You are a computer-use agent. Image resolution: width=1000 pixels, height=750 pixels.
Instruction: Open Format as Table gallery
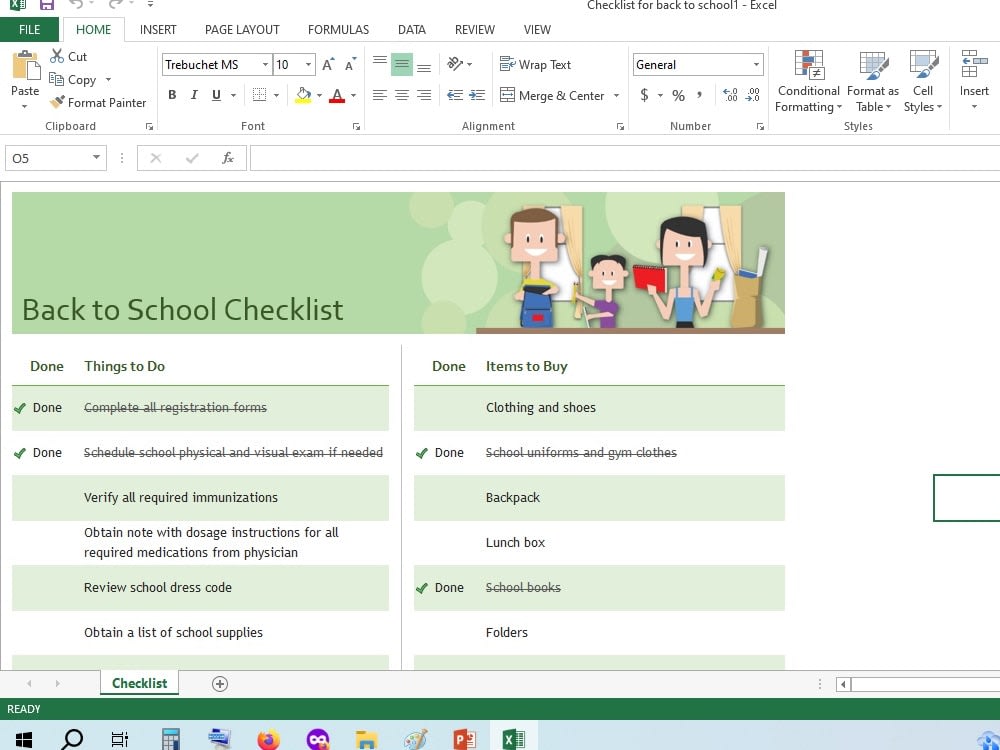point(873,82)
